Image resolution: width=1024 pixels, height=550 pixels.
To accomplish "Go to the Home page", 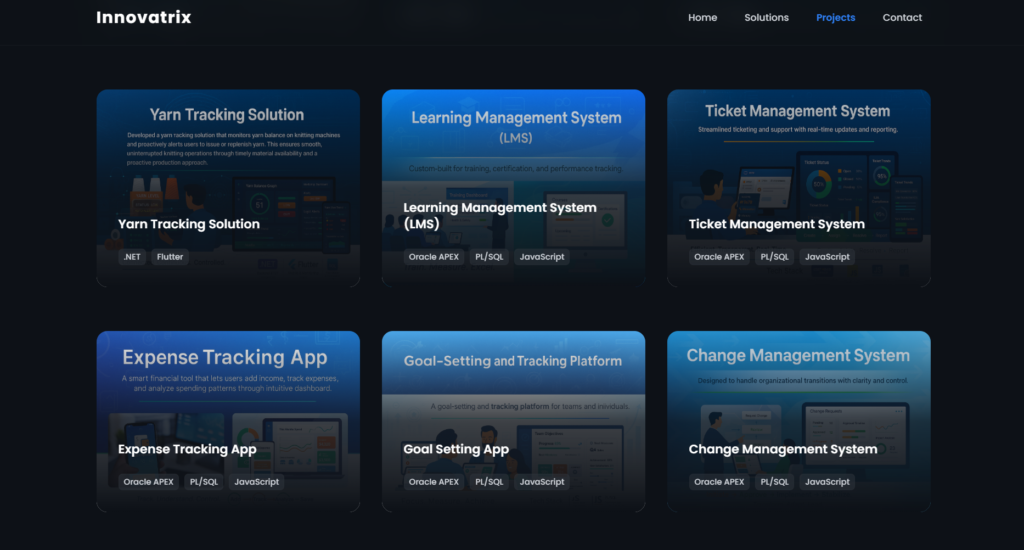I will 702,18.
